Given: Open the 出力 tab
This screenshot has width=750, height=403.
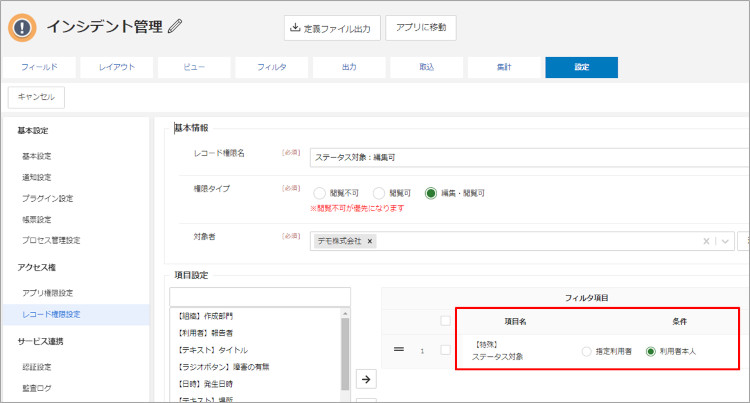Looking at the screenshot, I should pos(349,67).
